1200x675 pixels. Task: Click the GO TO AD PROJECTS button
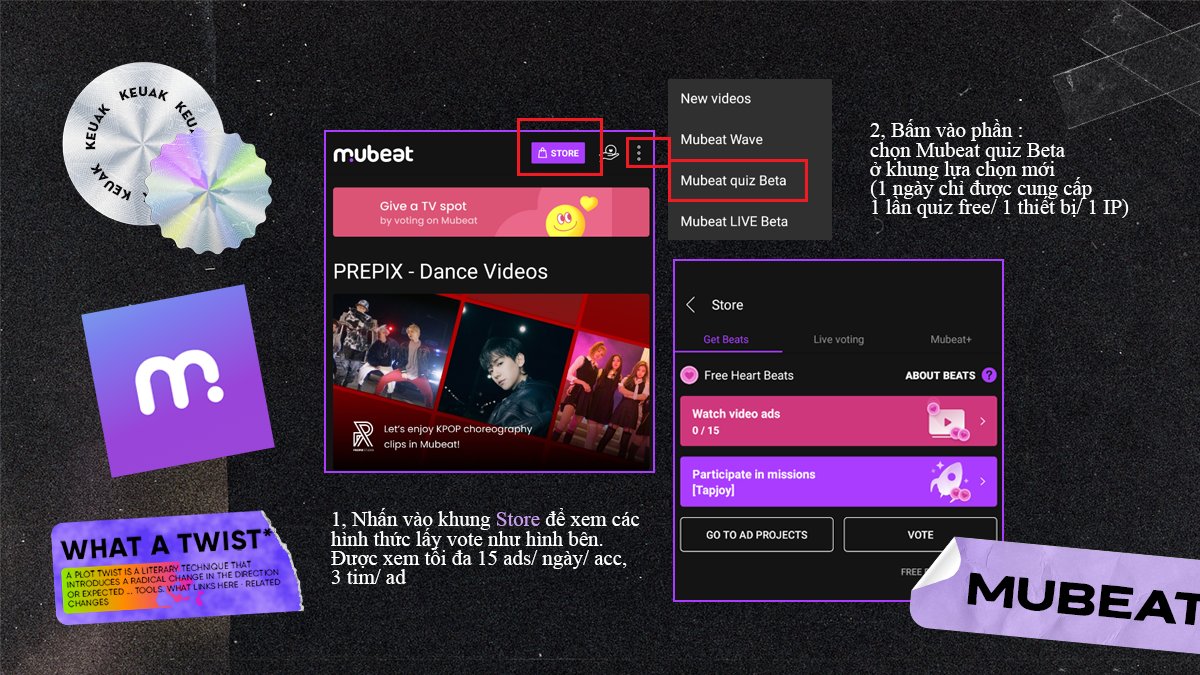755,534
